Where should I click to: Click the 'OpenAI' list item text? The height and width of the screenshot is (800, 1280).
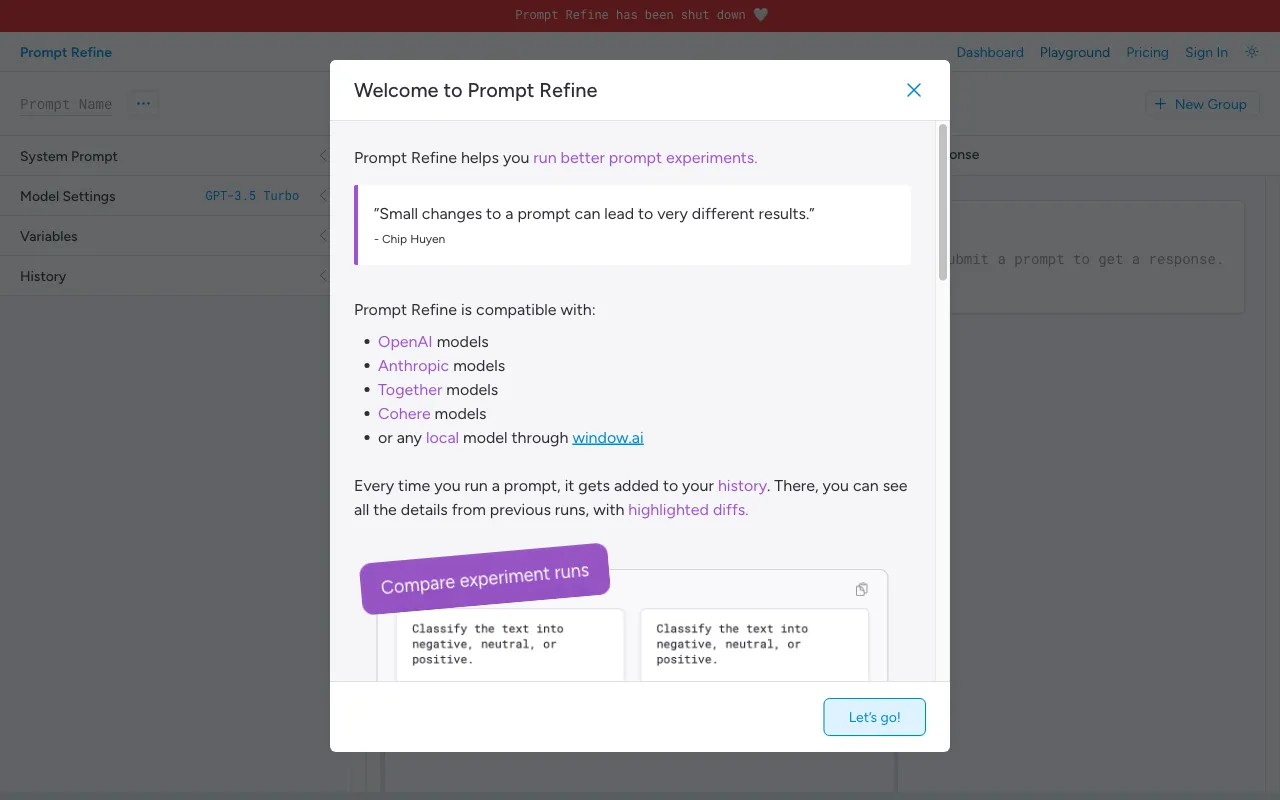[x=405, y=342]
